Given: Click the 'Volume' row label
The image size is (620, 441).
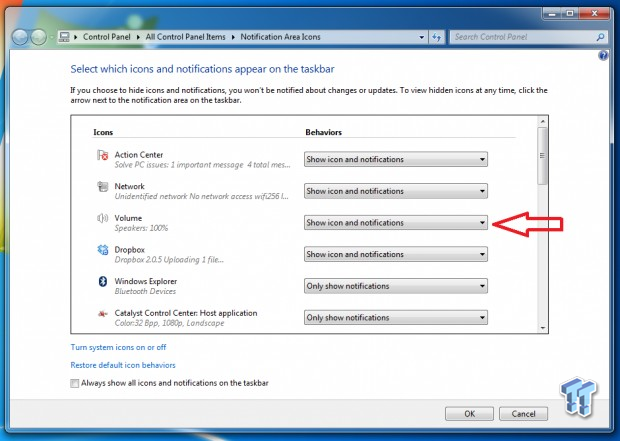Looking at the screenshot, I should (128, 218).
